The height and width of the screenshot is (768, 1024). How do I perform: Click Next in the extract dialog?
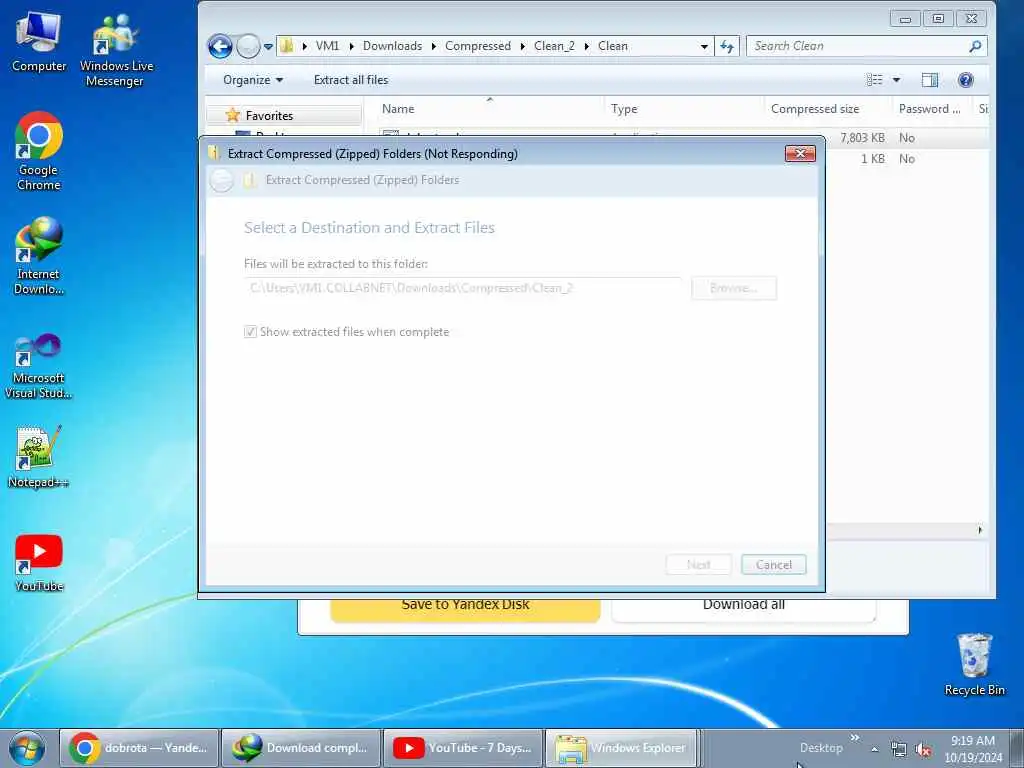coord(698,564)
